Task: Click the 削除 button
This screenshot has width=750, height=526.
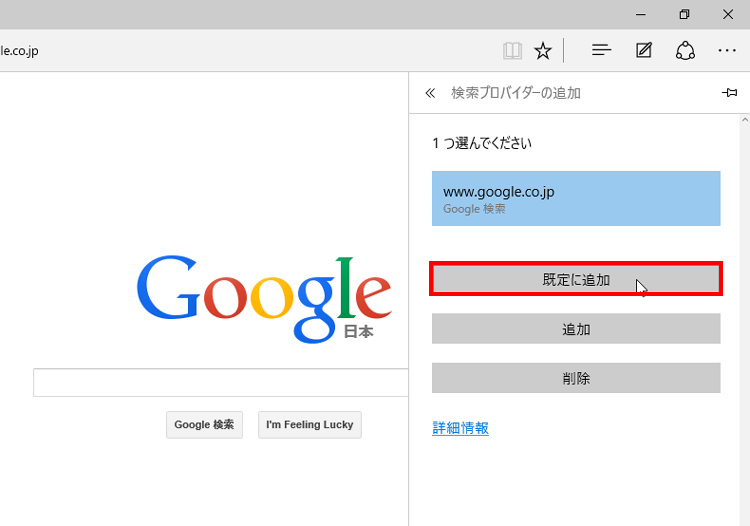Action: (575, 378)
